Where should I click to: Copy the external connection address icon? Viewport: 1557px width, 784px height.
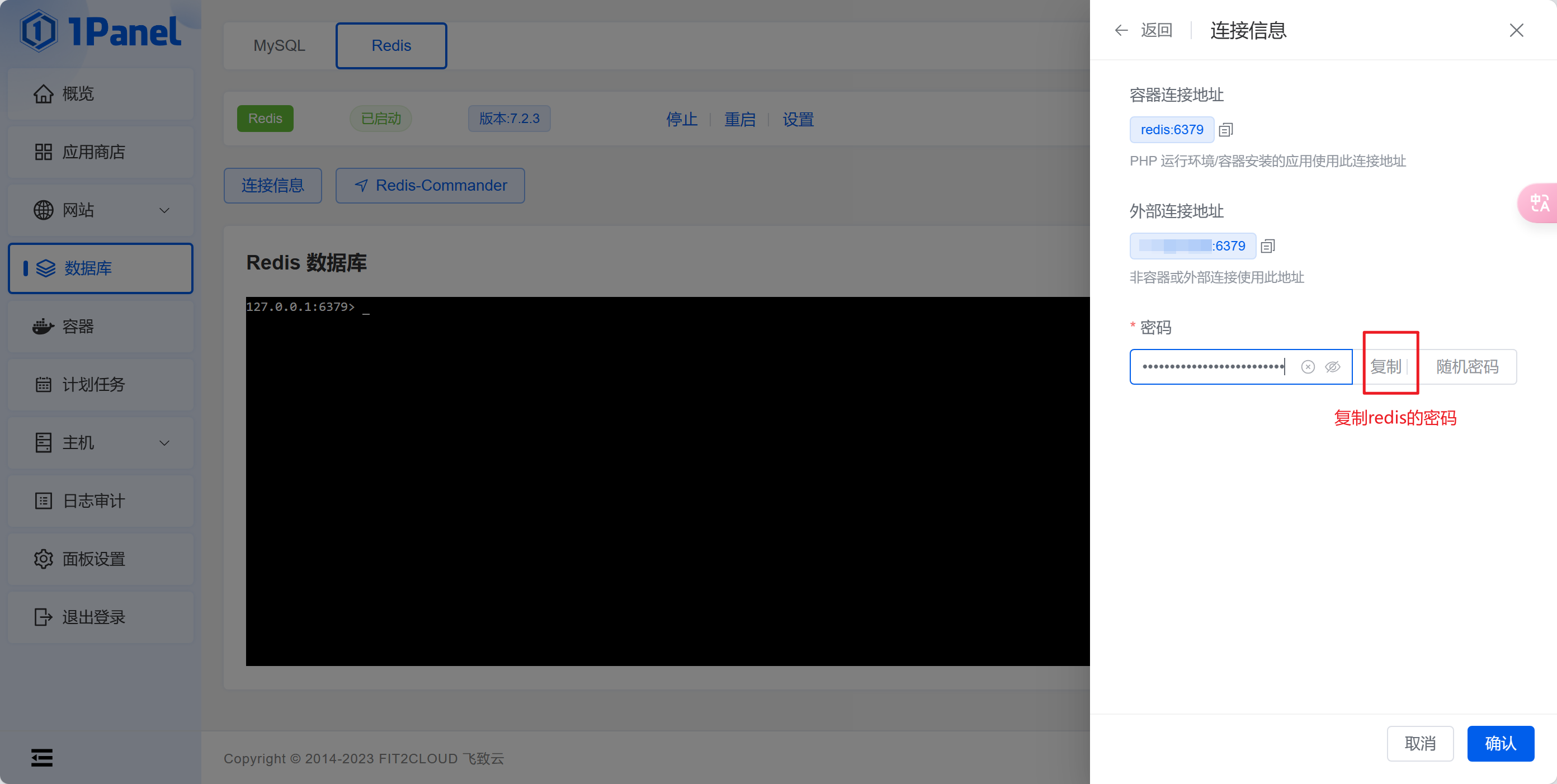1267,246
